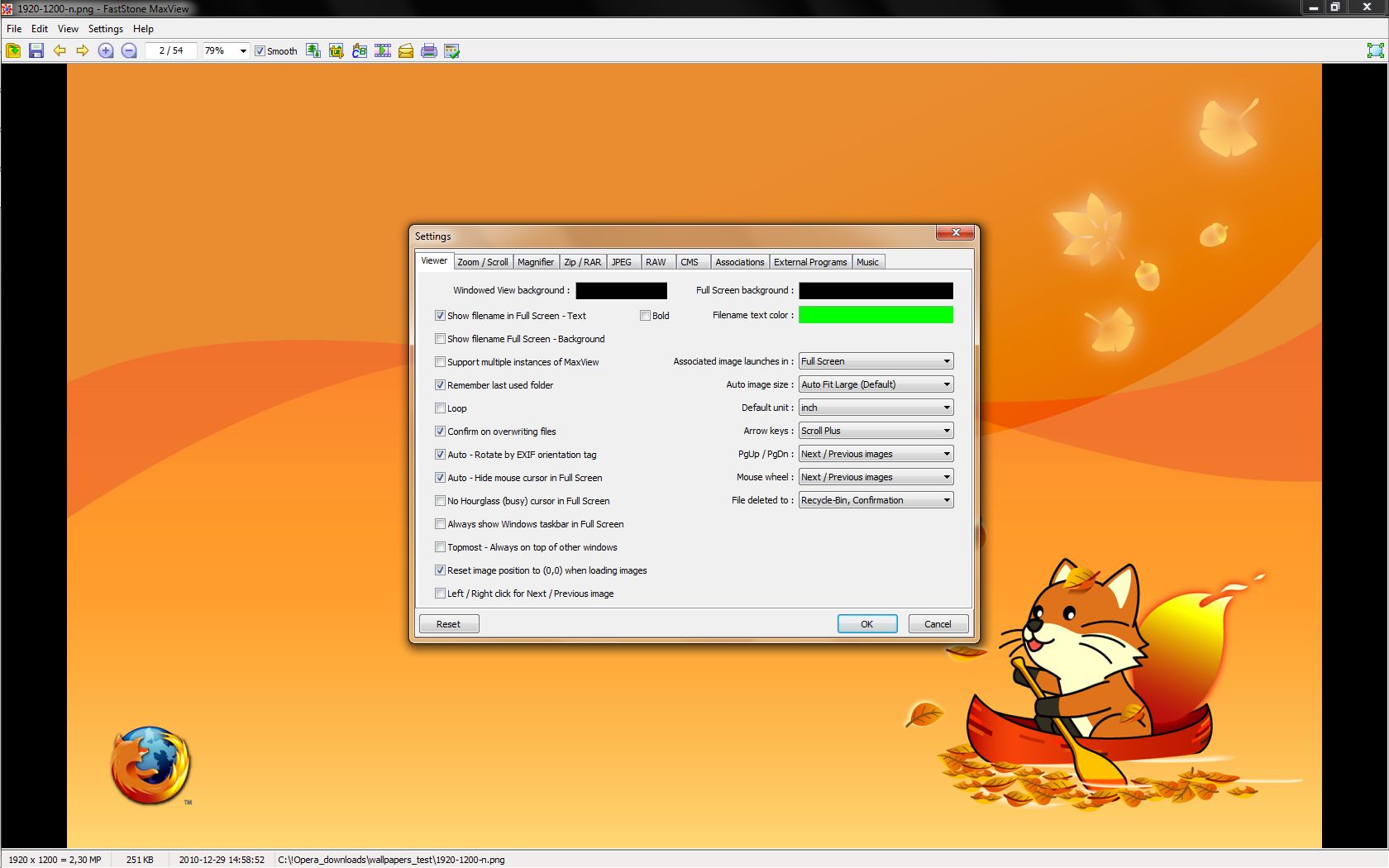Switch to the Music tab
Image resolution: width=1389 pixels, height=868 pixels.
pyautogui.click(x=867, y=262)
